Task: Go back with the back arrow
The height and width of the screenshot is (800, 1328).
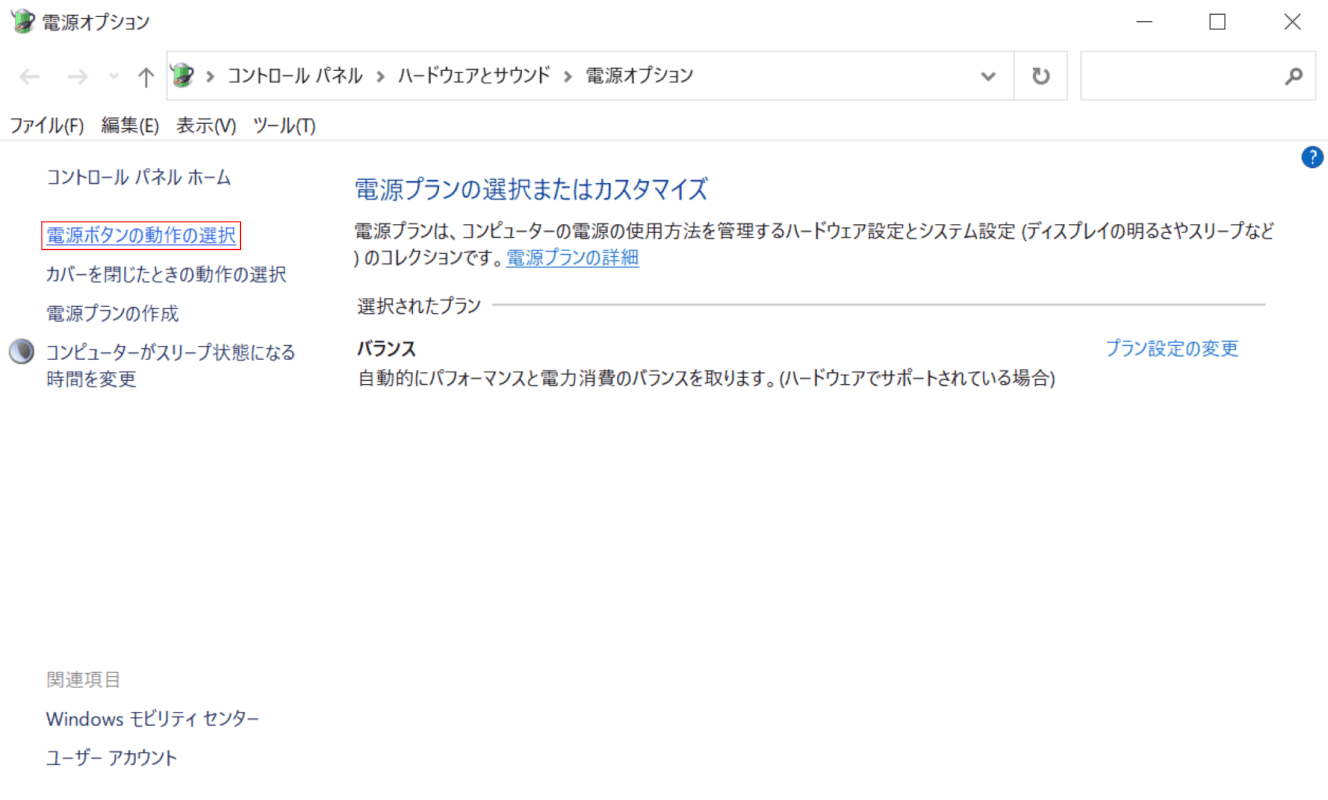Action: click(x=30, y=76)
